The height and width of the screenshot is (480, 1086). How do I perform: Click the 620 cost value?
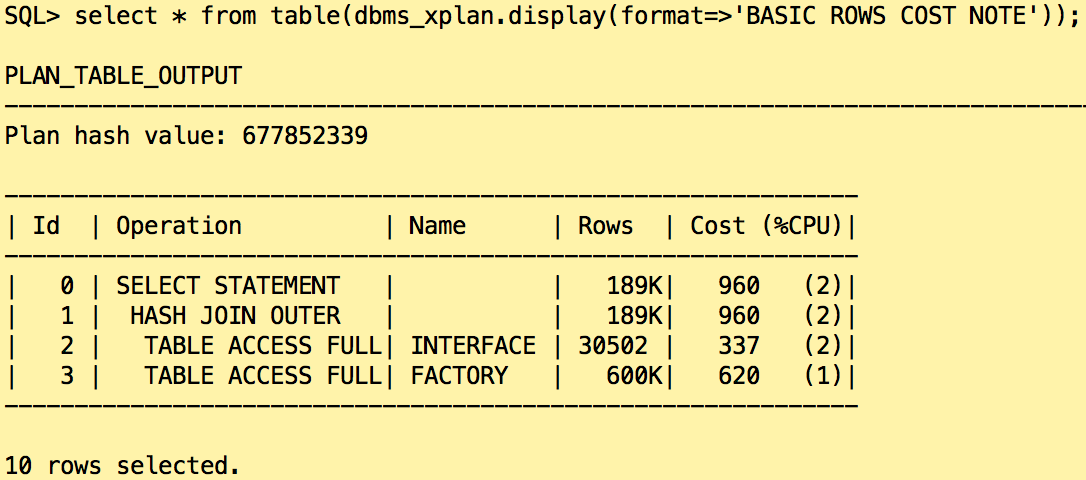(738, 375)
